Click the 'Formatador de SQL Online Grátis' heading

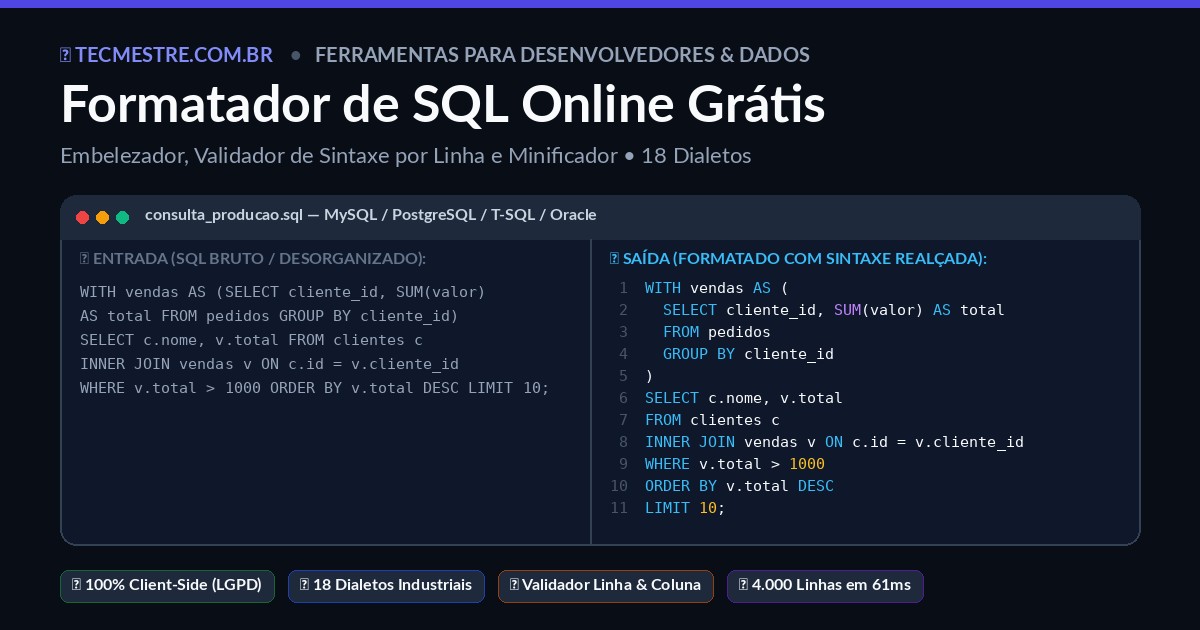point(443,104)
